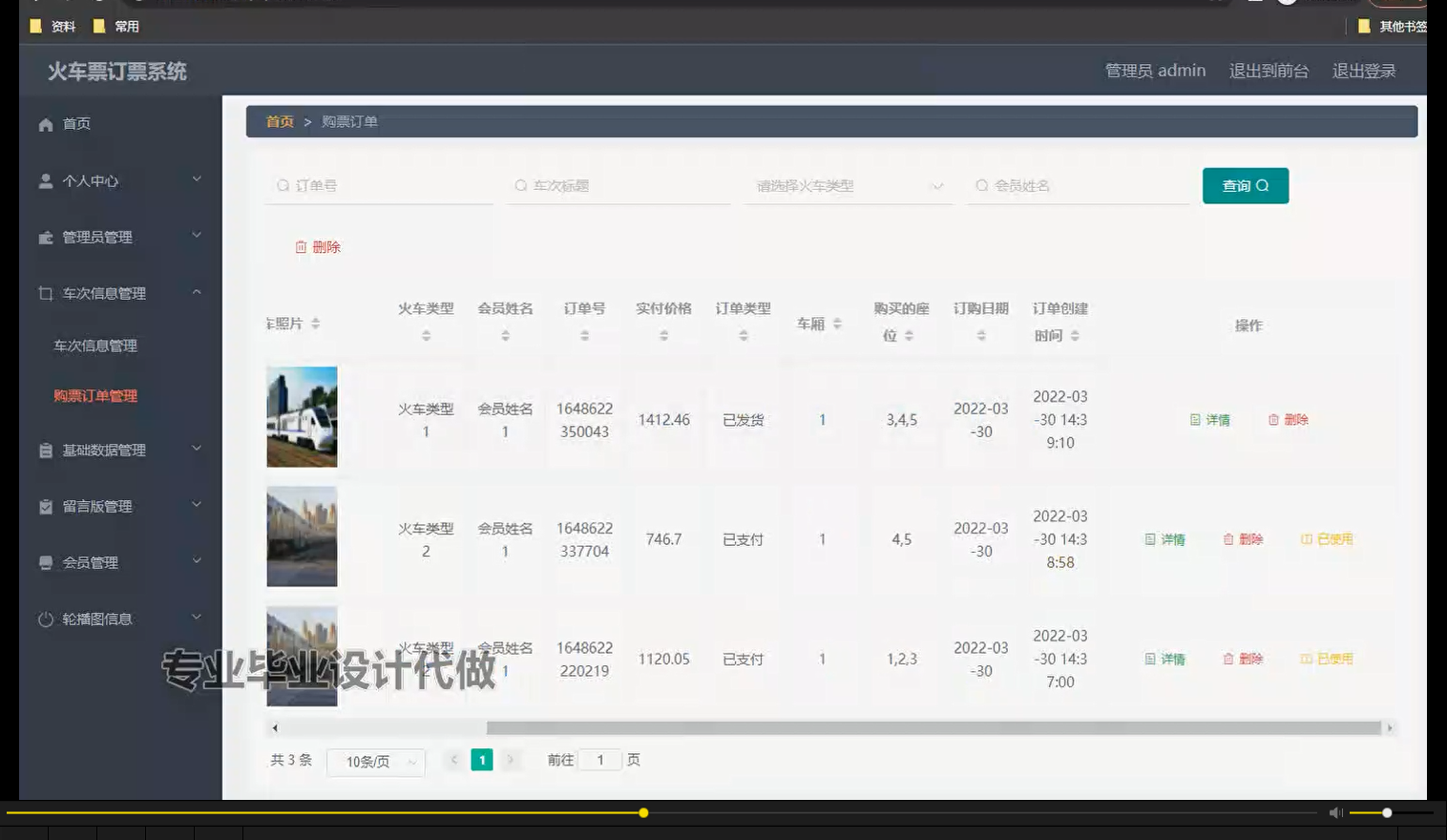Screen dimensions: 1447x840
Task: Open the 资料 bookmark folder
Action: click(x=53, y=27)
